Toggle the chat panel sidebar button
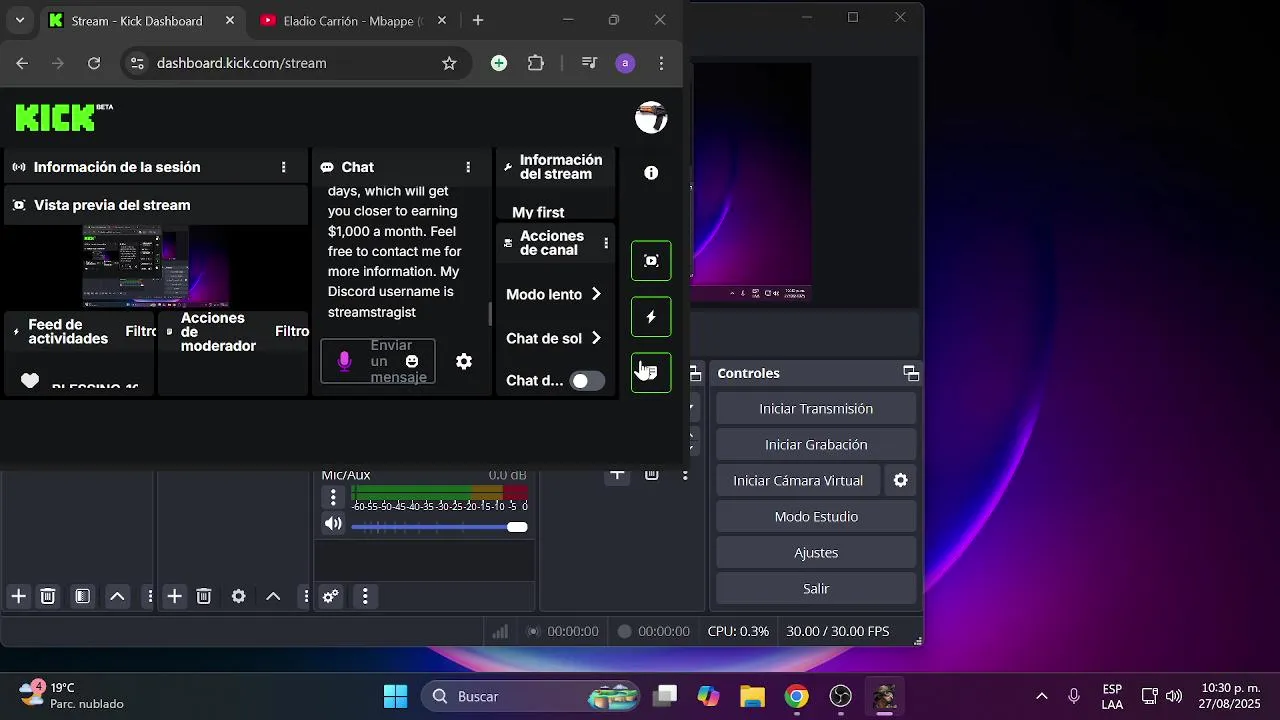 click(651, 373)
